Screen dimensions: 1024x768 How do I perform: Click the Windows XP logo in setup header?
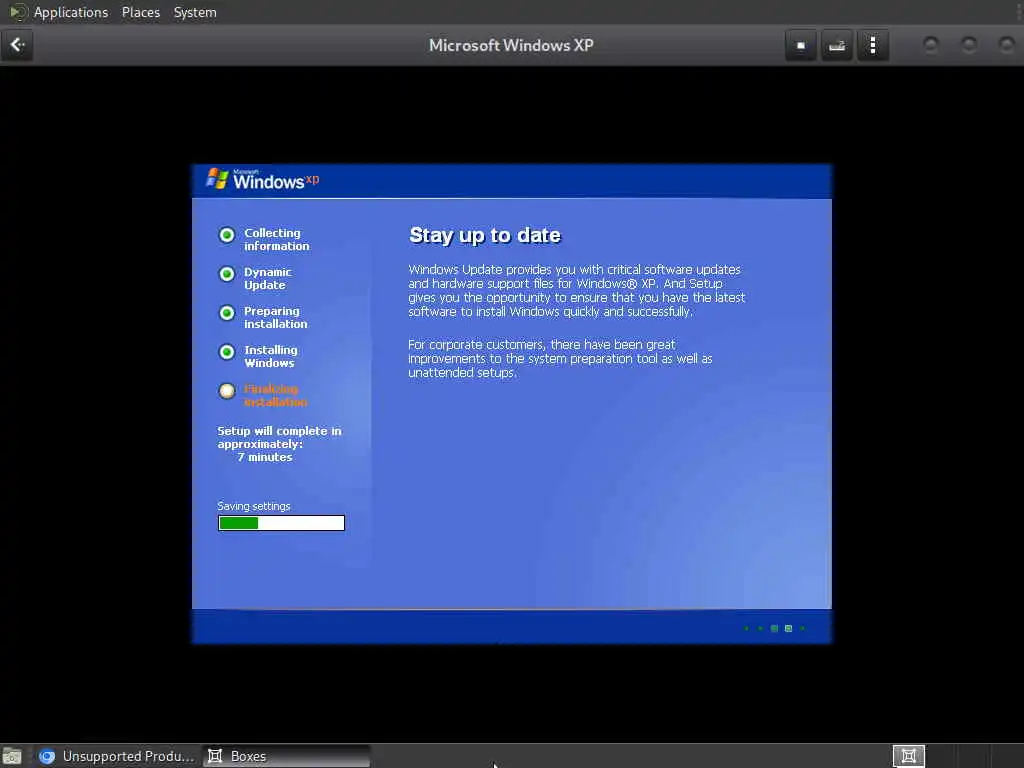click(263, 180)
